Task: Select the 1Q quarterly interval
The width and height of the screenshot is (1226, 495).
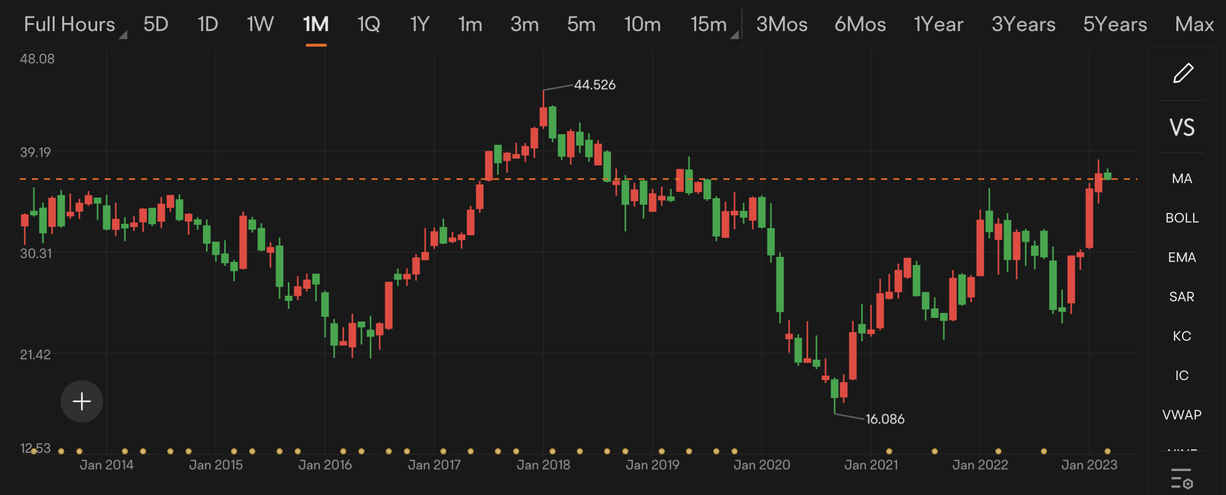Action: click(368, 25)
